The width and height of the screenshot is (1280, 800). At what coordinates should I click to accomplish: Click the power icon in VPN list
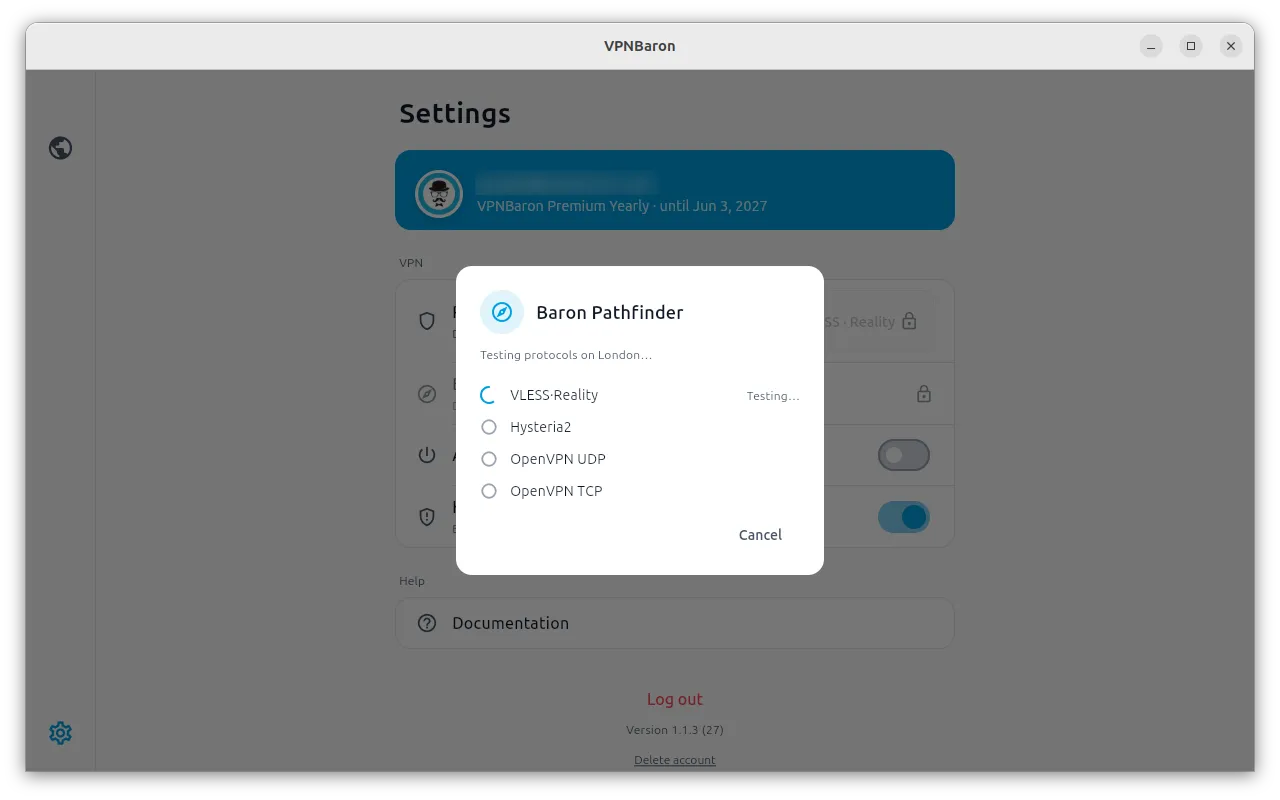click(x=427, y=455)
